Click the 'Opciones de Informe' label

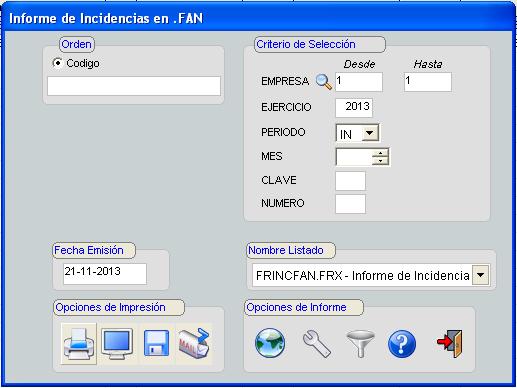point(296,307)
